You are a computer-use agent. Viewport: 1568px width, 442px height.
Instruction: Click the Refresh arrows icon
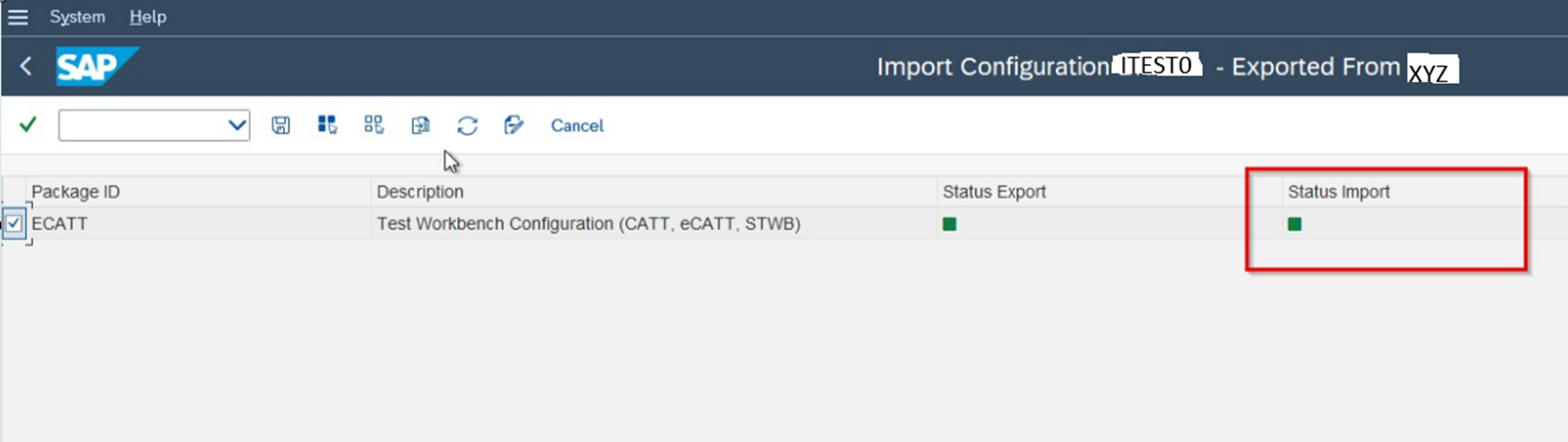point(468,125)
